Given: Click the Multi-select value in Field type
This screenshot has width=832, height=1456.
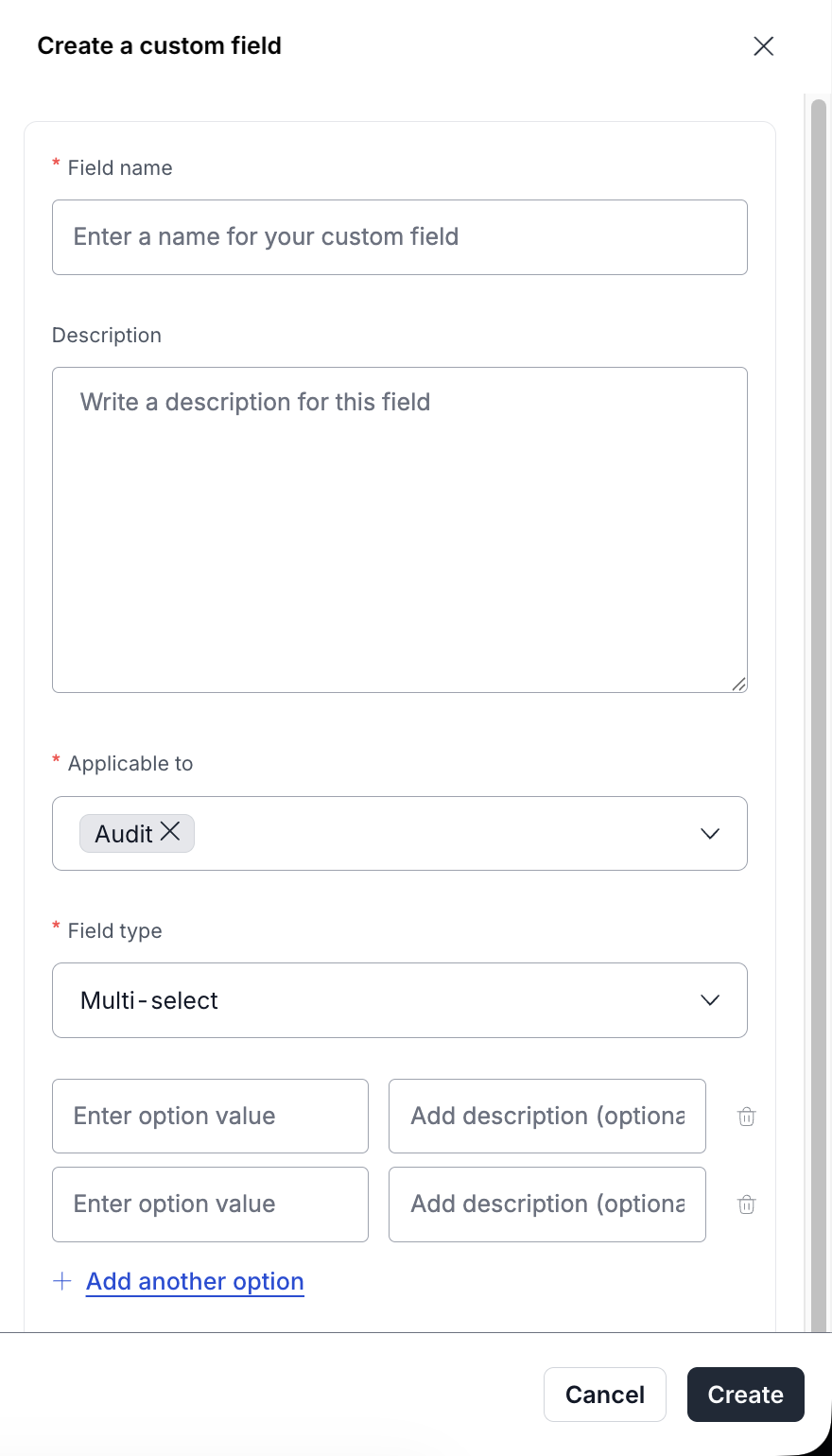Looking at the screenshot, I should tap(149, 1000).
